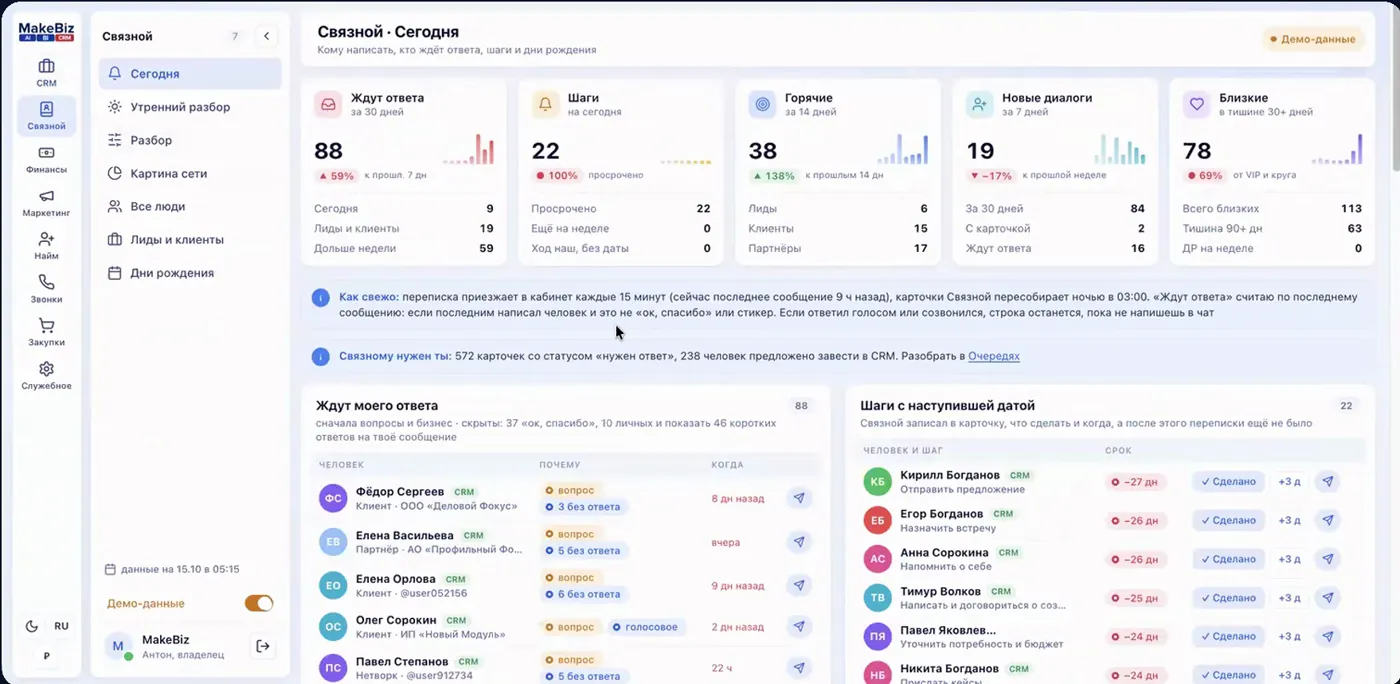
Task: Open Утренний разбор menu item
Action: (190, 107)
